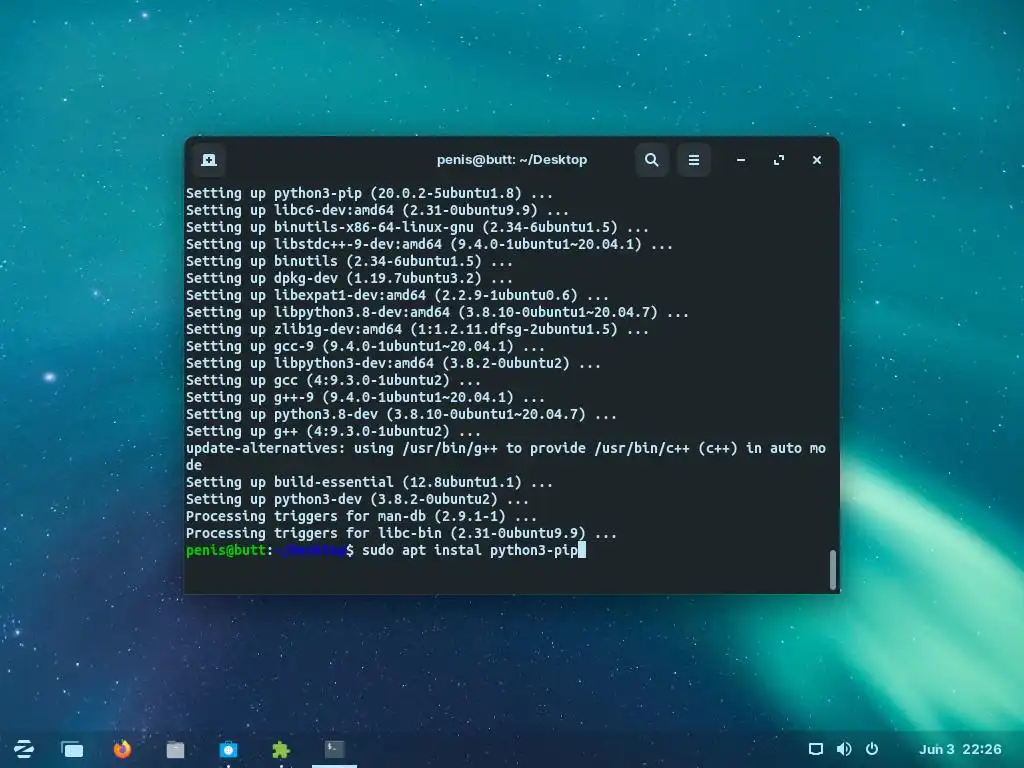The image size is (1024, 768).
Task: Click line 'Setting up g++ (4:9.3.0-1ubuntu2)'
Action: (333, 431)
